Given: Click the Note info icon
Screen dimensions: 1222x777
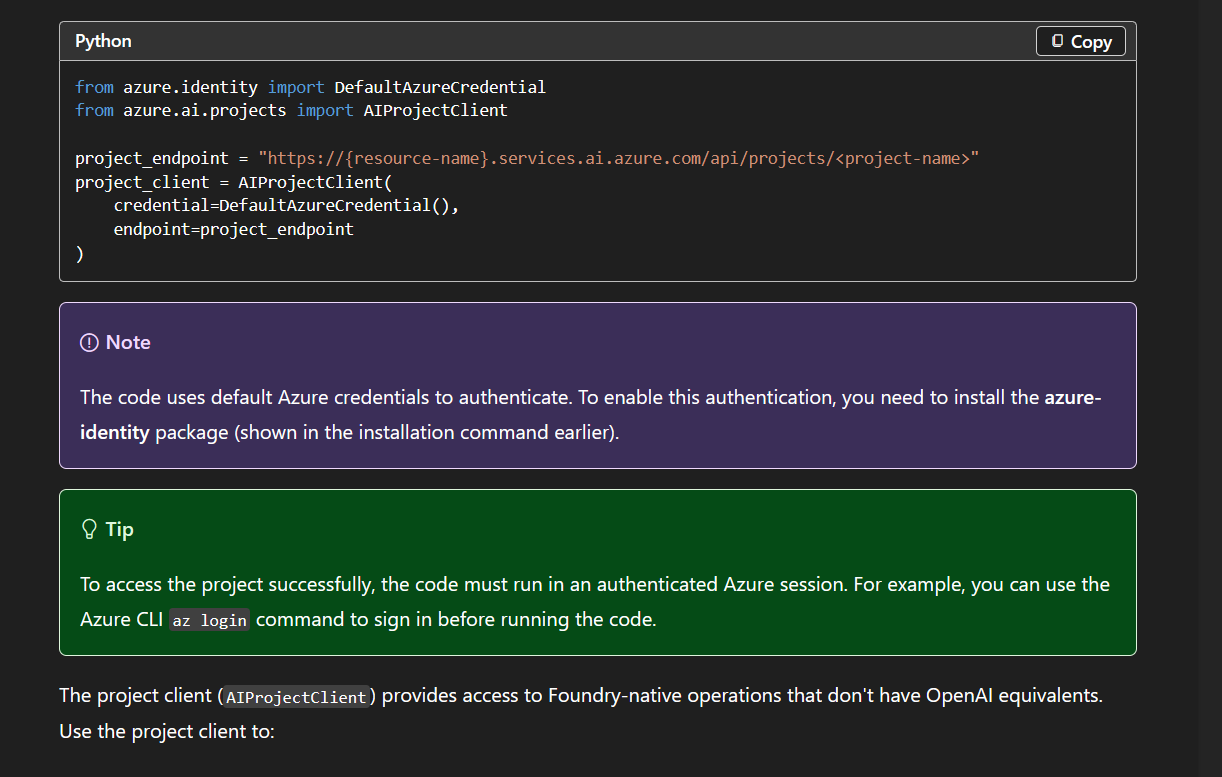Looking at the screenshot, I should point(89,342).
